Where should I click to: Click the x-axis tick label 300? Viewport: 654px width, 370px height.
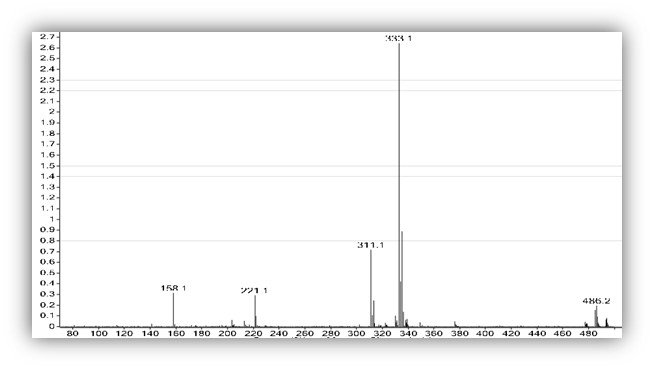356,334
